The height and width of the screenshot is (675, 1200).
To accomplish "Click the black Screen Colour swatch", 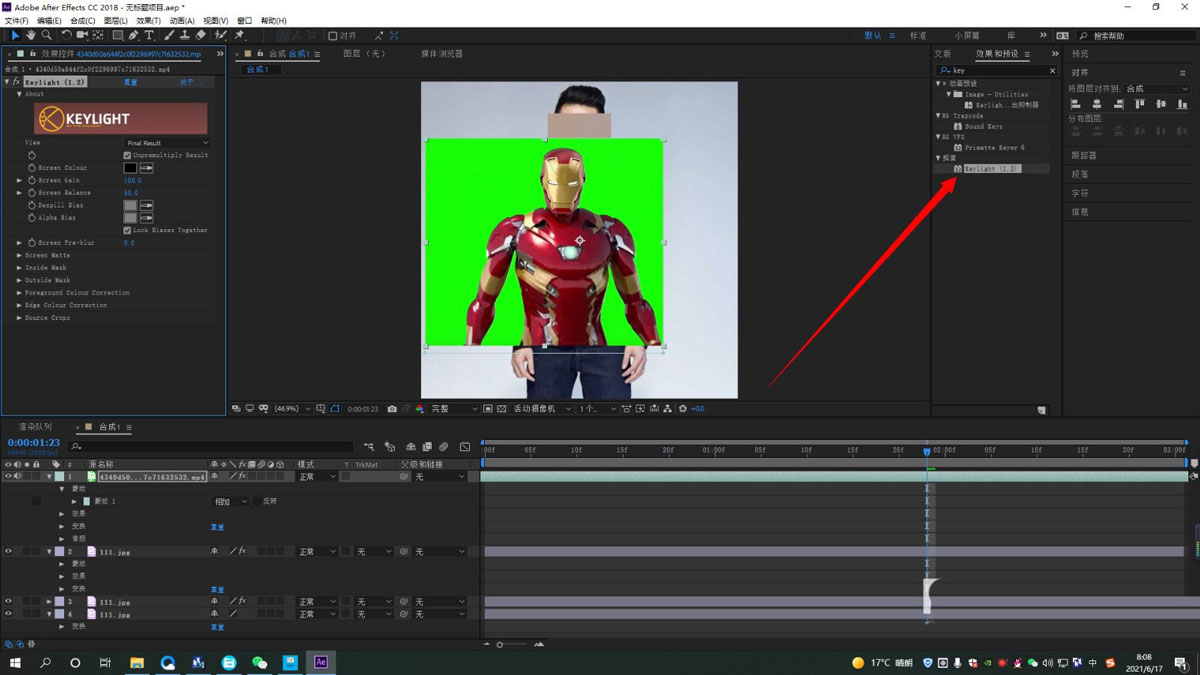I will point(130,168).
